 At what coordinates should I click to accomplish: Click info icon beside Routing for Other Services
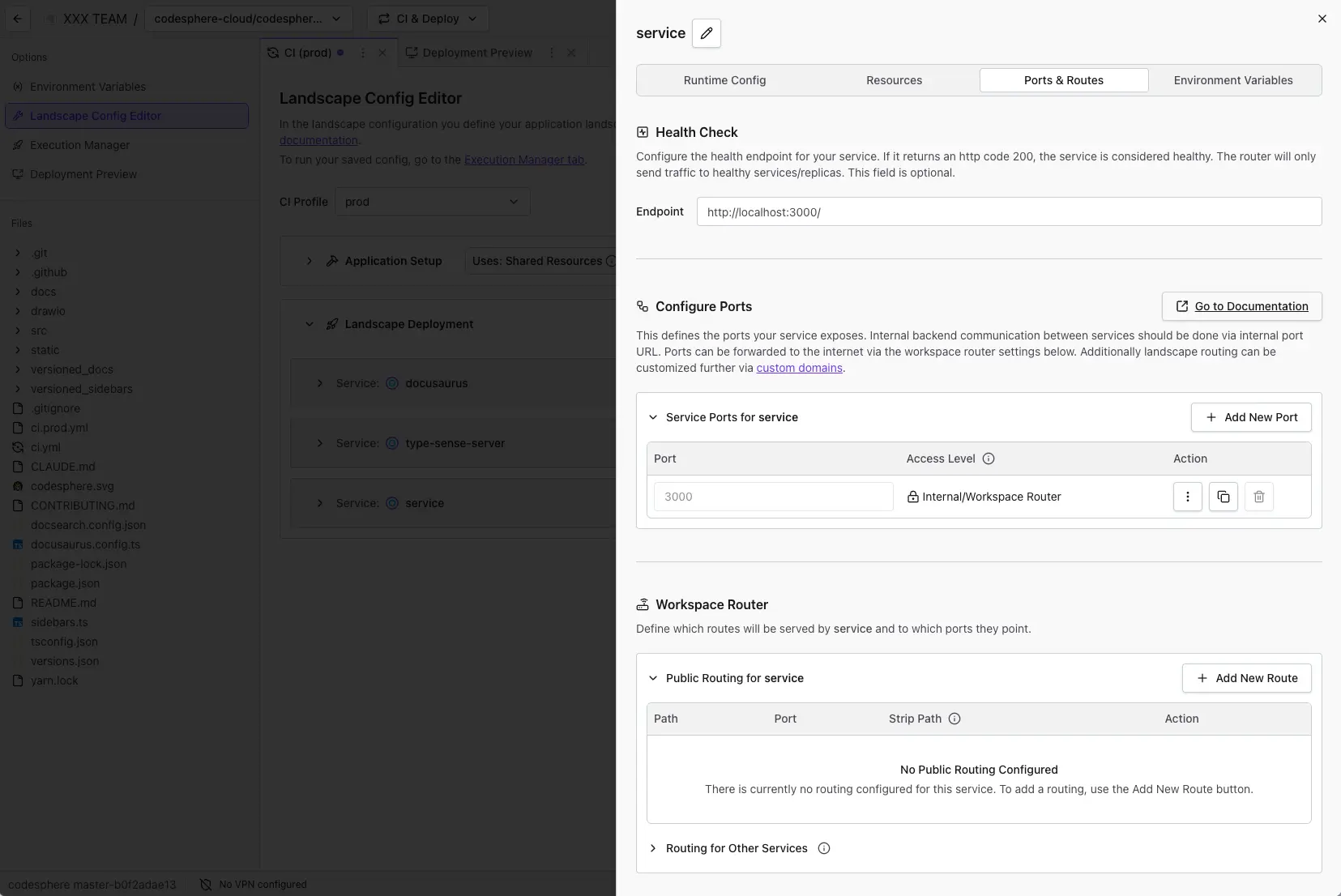[x=824, y=848]
